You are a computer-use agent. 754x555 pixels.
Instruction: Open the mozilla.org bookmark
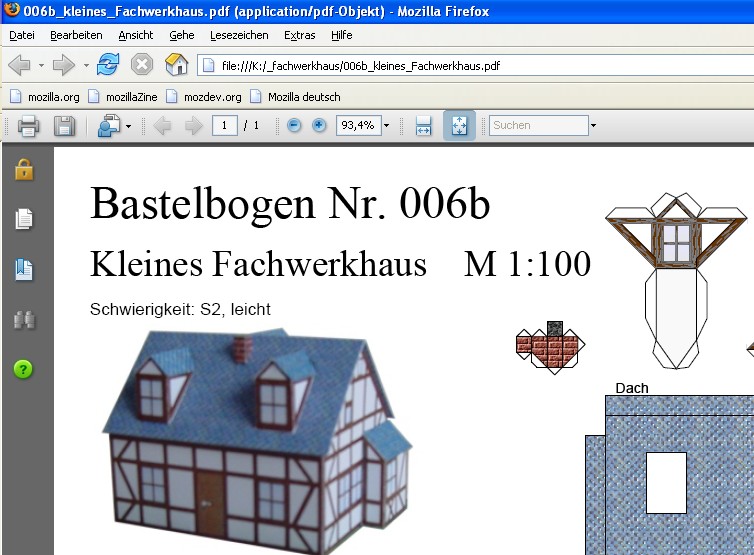[45, 97]
